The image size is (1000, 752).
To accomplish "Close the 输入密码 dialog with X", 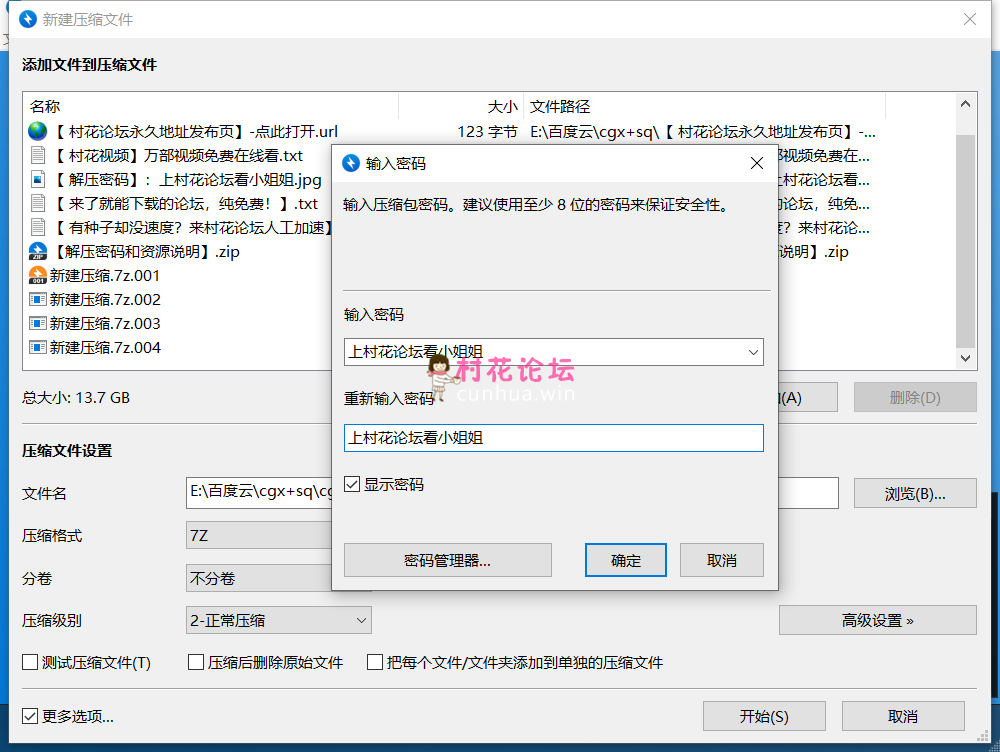I will tap(756, 163).
